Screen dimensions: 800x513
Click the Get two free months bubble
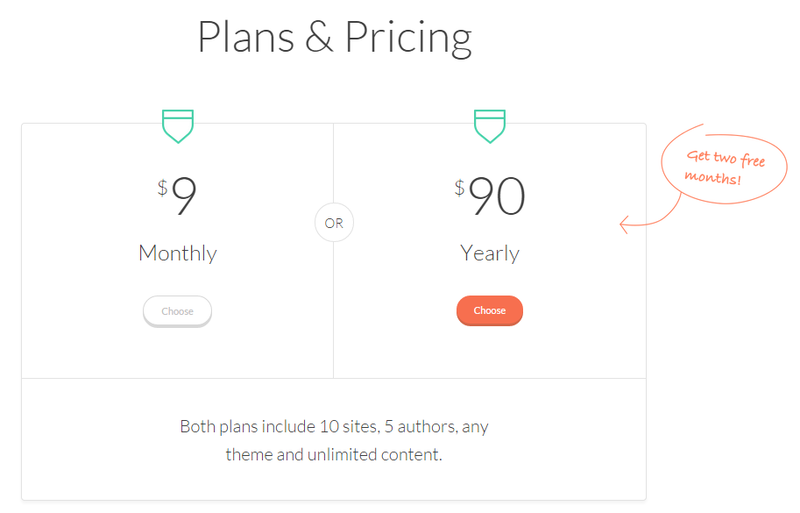tap(723, 167)
